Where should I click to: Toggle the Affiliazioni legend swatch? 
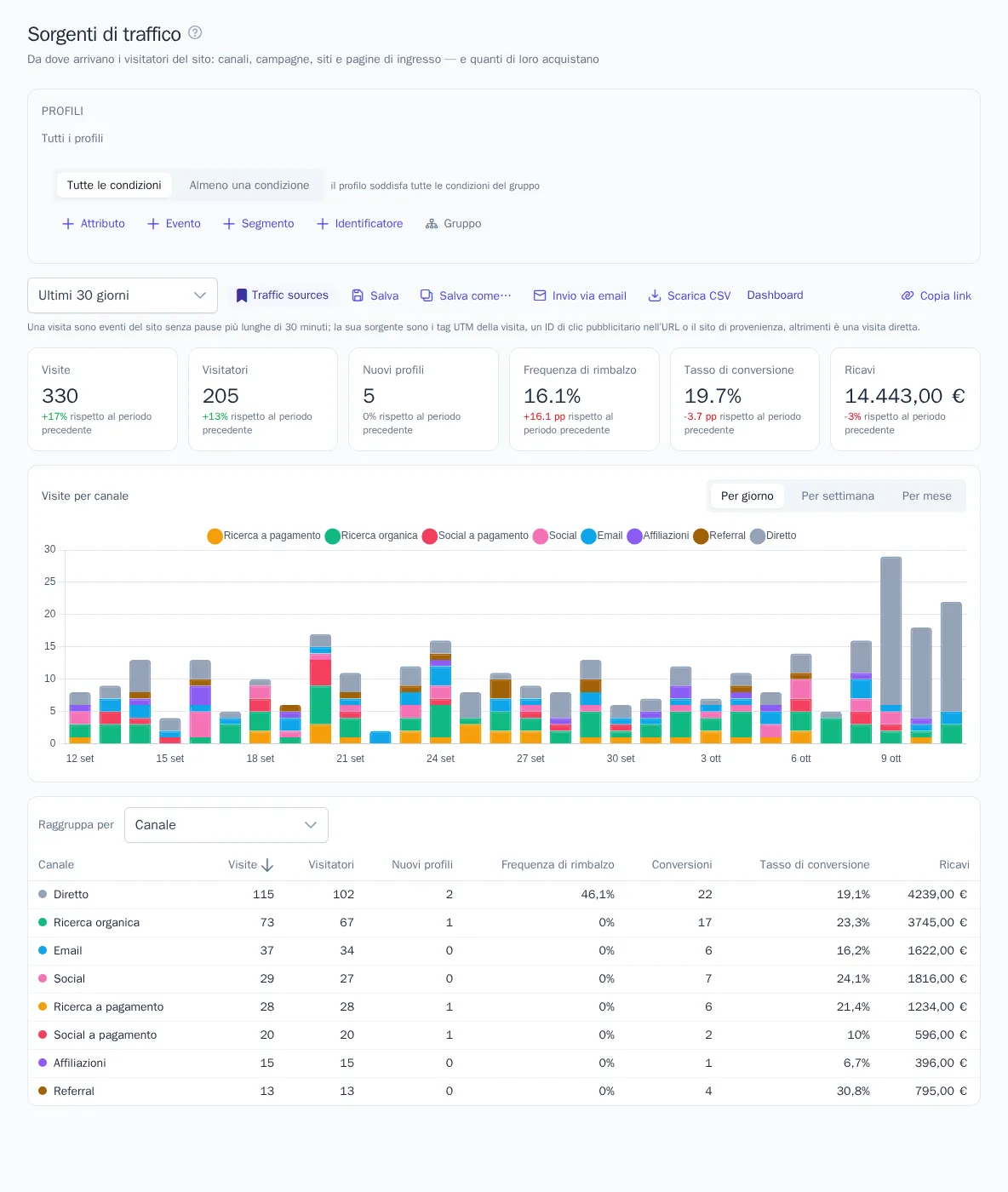(x=634, y=536)
